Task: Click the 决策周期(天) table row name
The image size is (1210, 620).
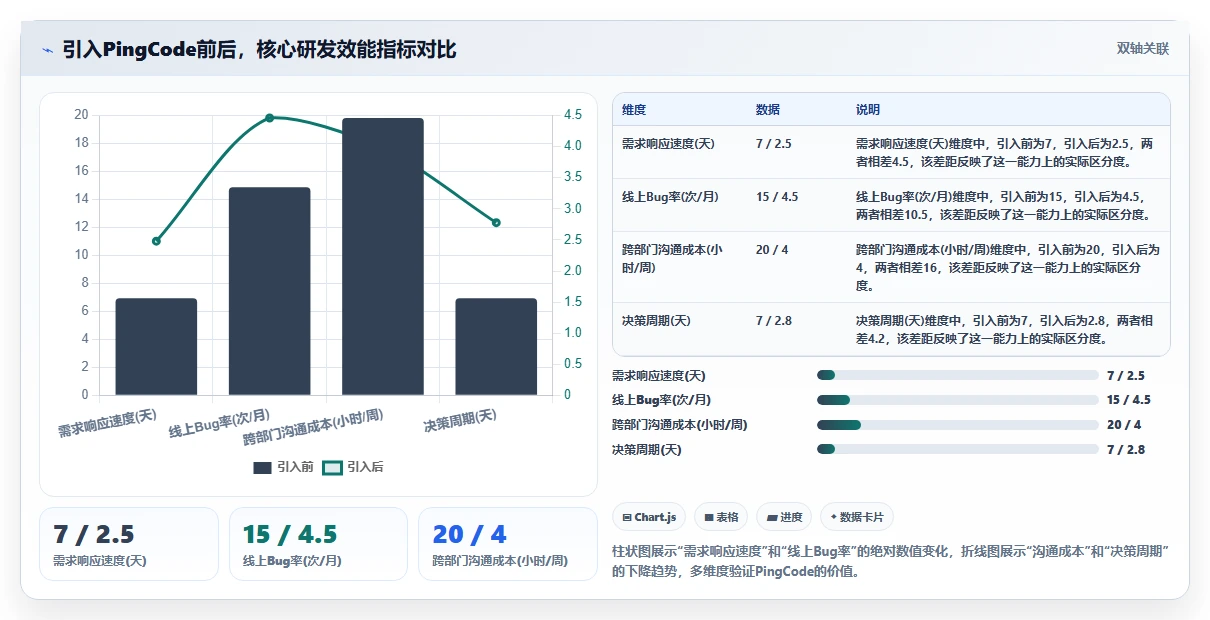Action: coord(656,321)
